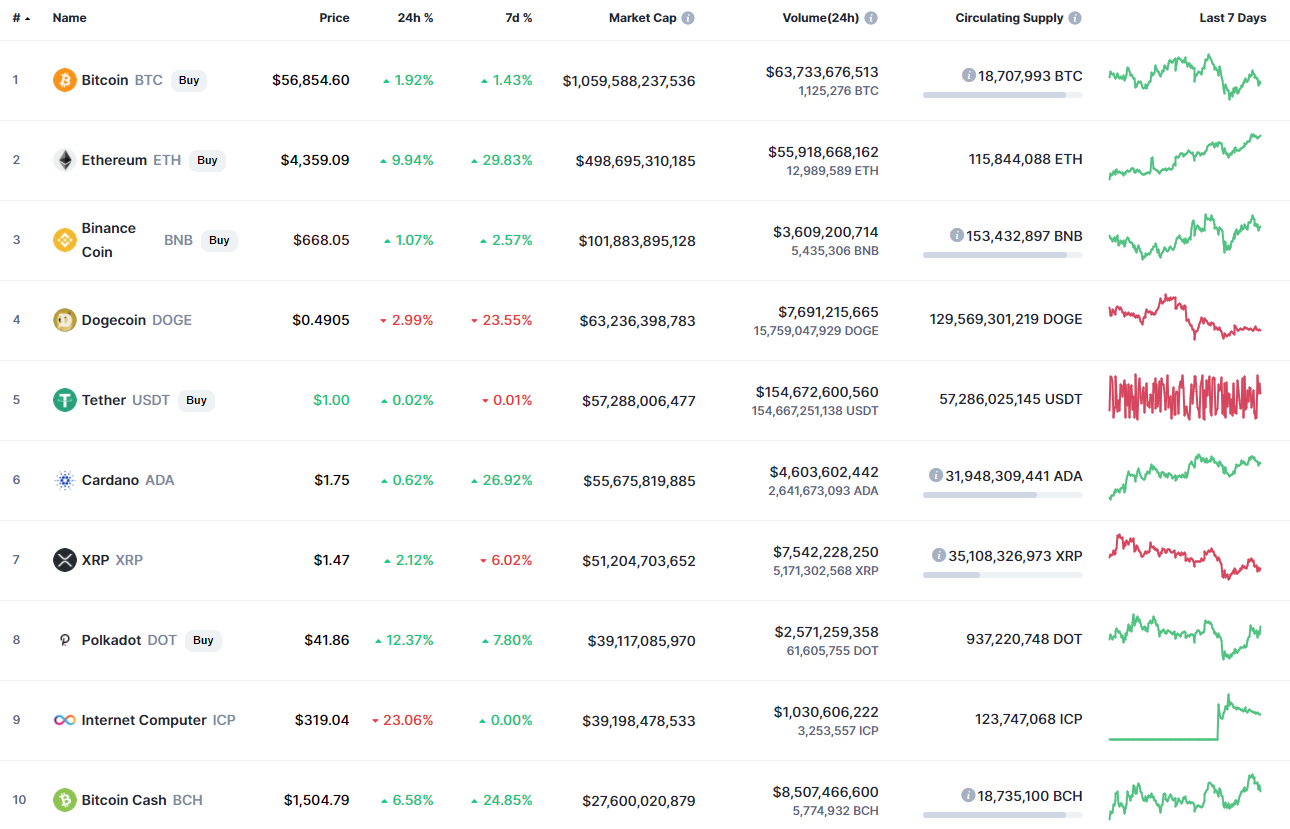Click Binance Coin price $668.05
Viewport: 1290px width, 829px height.
(x=321, y=240)
